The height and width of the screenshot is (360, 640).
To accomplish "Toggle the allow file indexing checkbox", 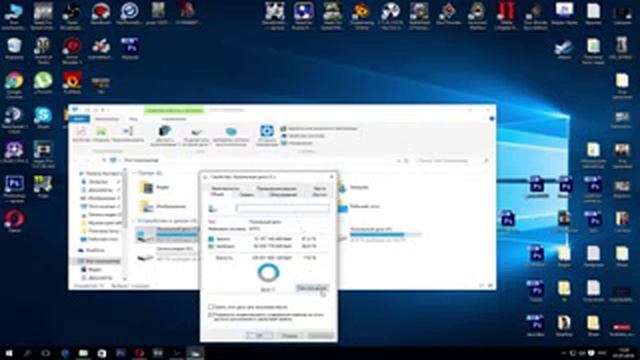I will pyautogui.click(x=211, y=316).
